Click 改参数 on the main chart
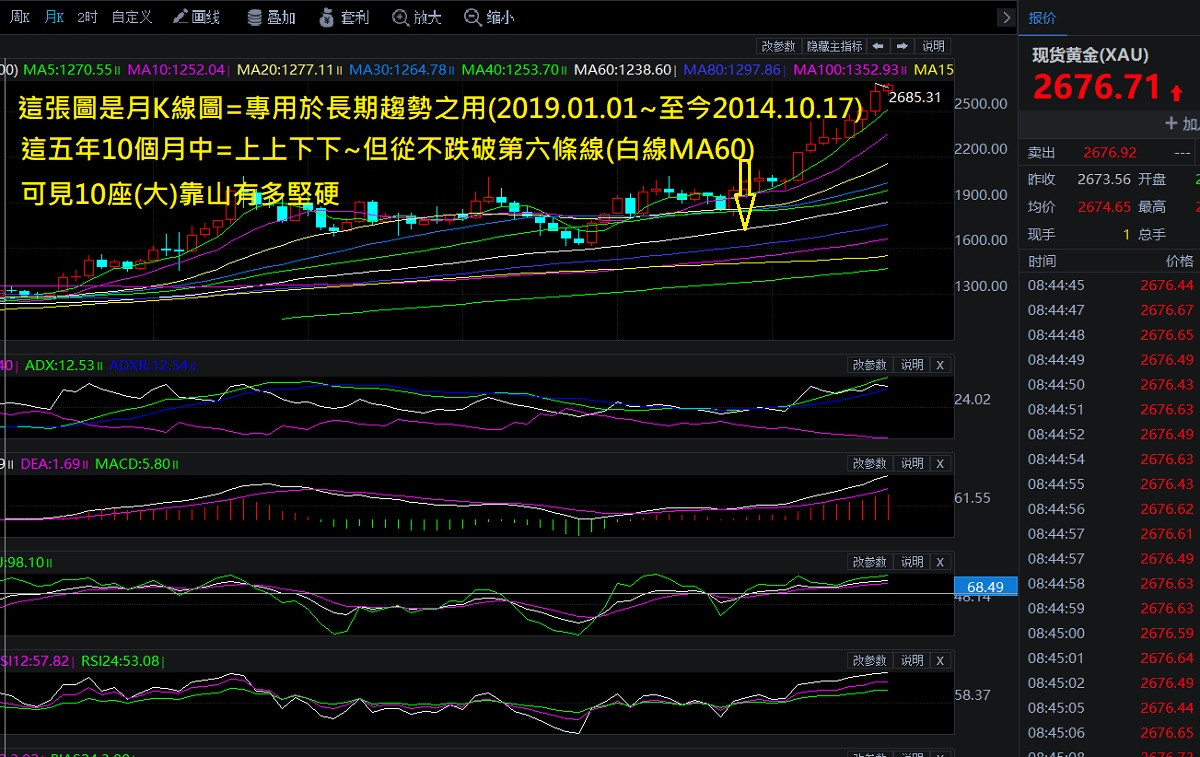Viewport: 1200px width, 757px height. pos(778,46)
